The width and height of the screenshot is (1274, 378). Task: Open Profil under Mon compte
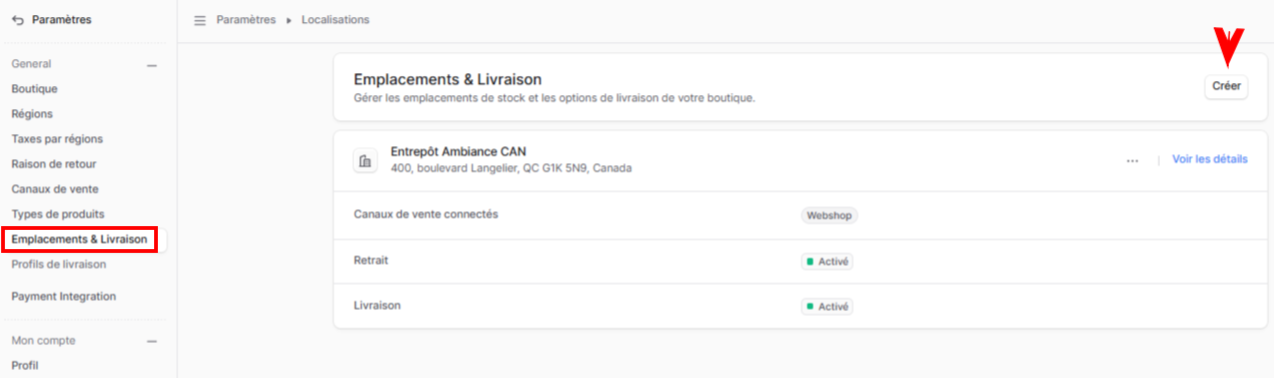(25, 366)
